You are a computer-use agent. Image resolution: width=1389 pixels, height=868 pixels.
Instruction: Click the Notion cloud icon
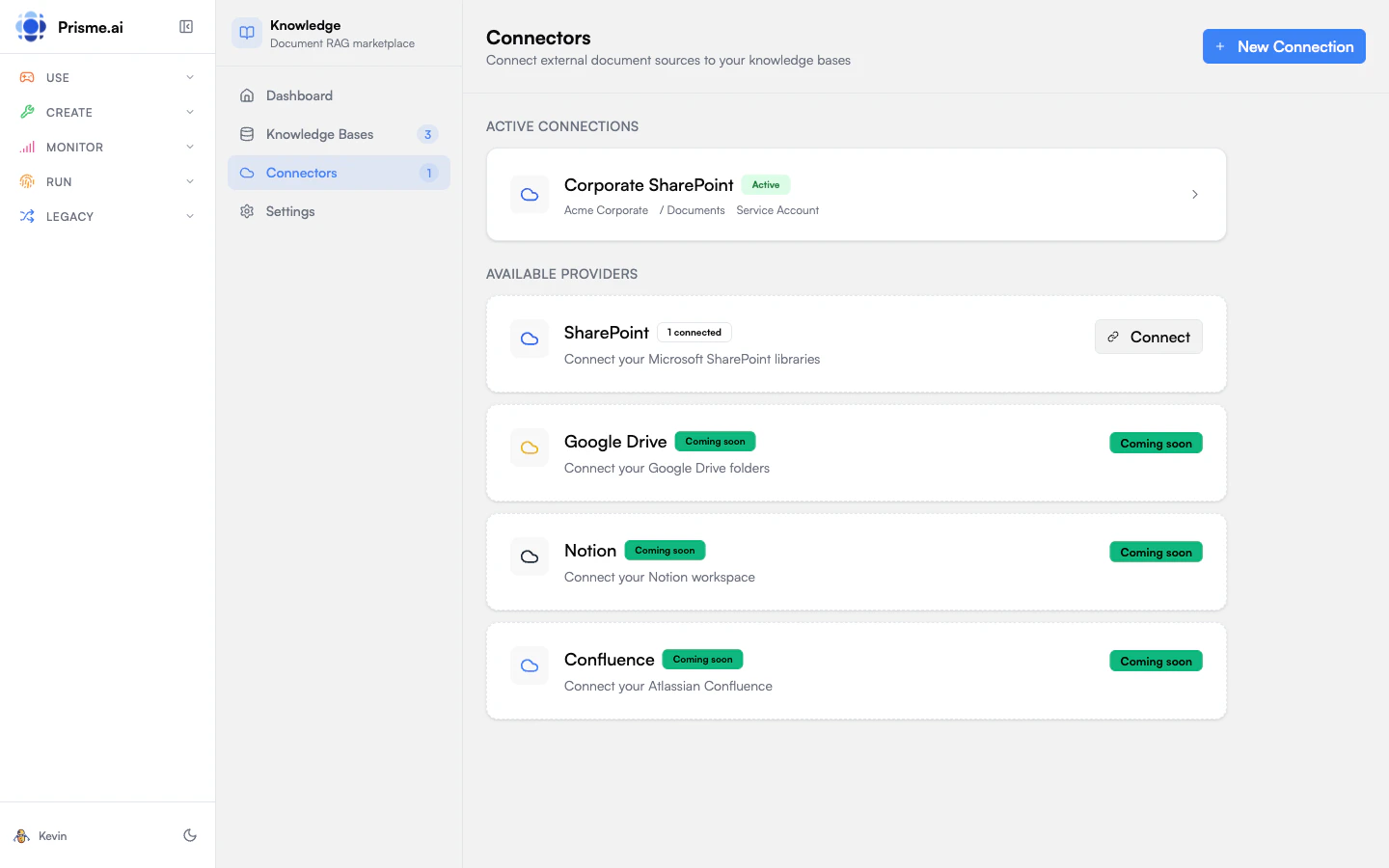[x=530, y=556]
